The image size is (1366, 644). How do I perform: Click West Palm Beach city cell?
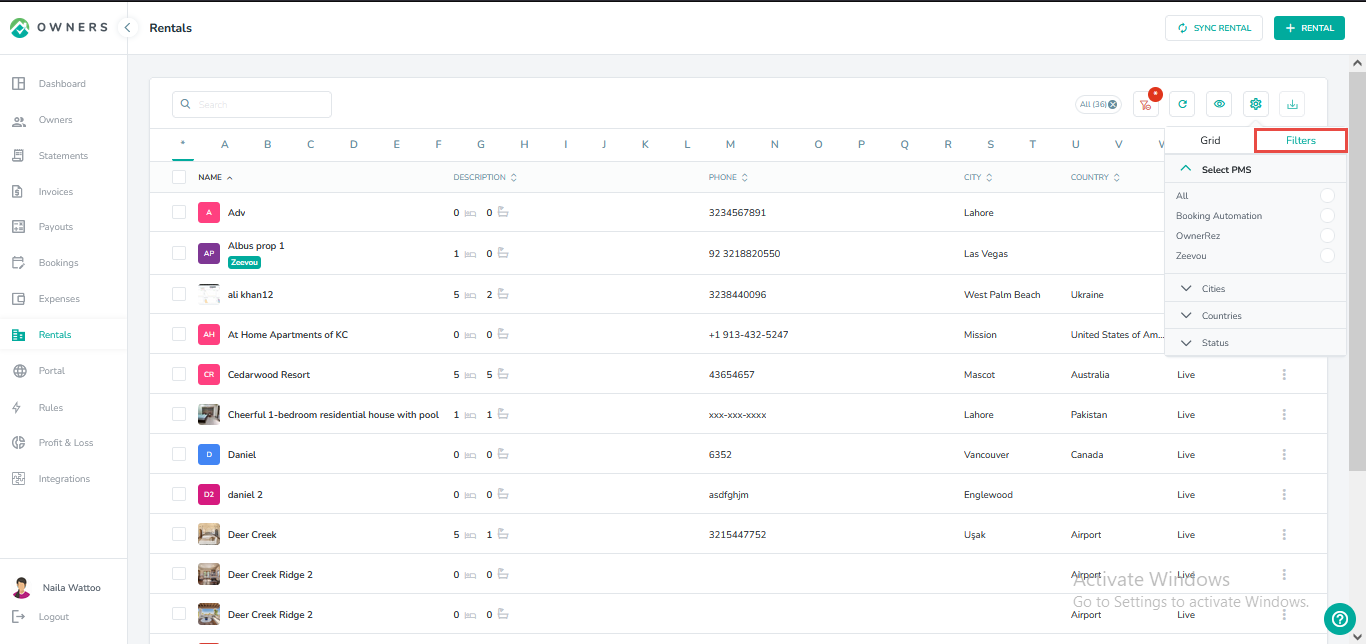[x=1002, y=295]
